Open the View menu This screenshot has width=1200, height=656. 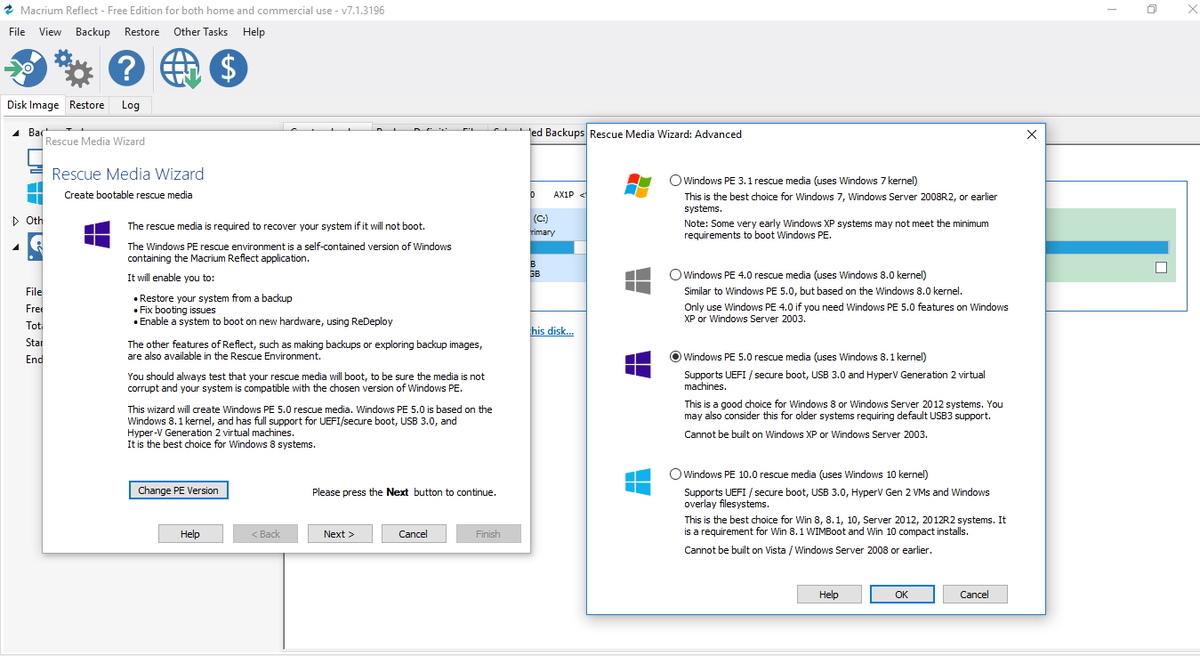50,32
